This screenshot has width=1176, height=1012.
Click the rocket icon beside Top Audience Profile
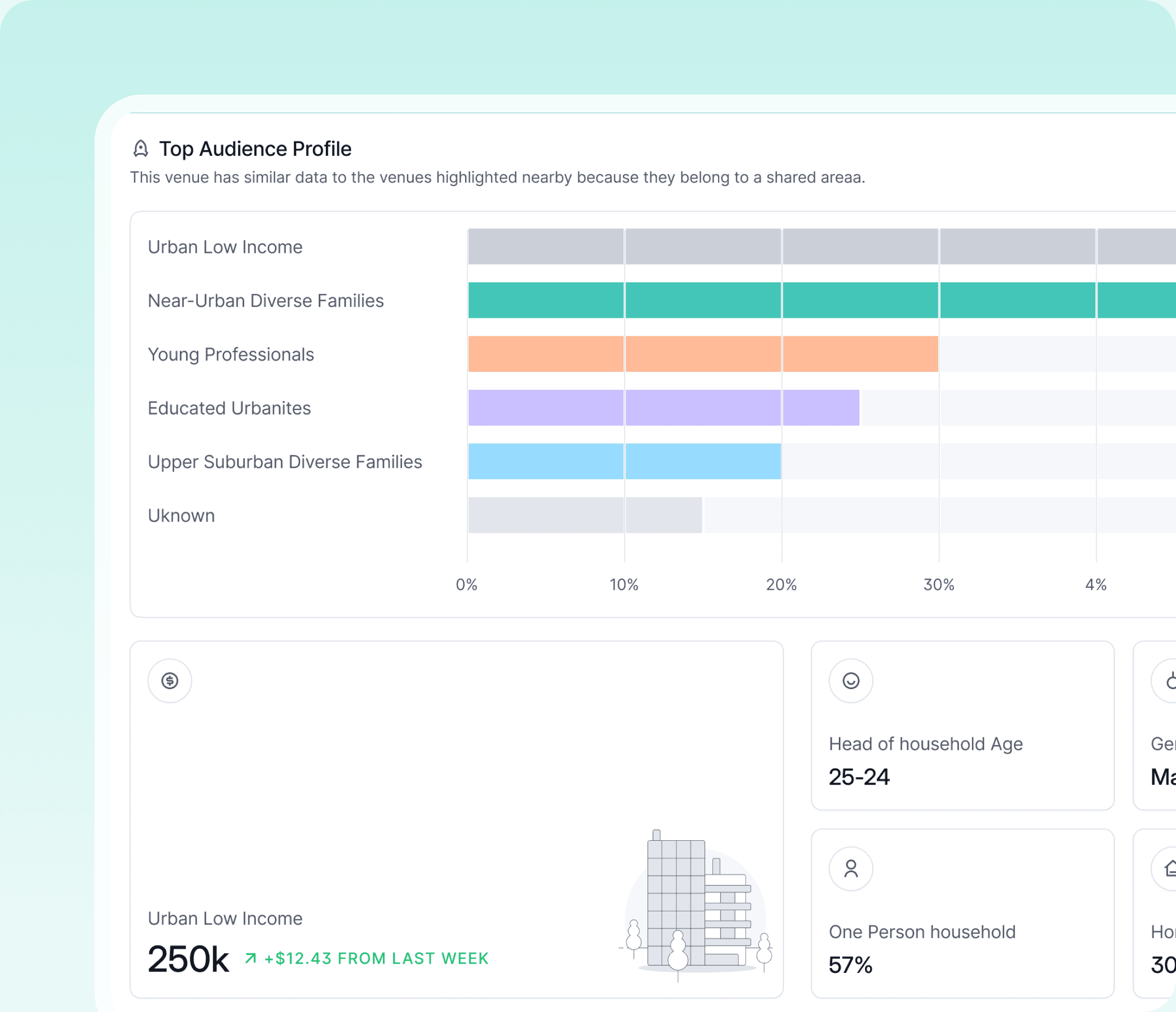tap(141, 149)
